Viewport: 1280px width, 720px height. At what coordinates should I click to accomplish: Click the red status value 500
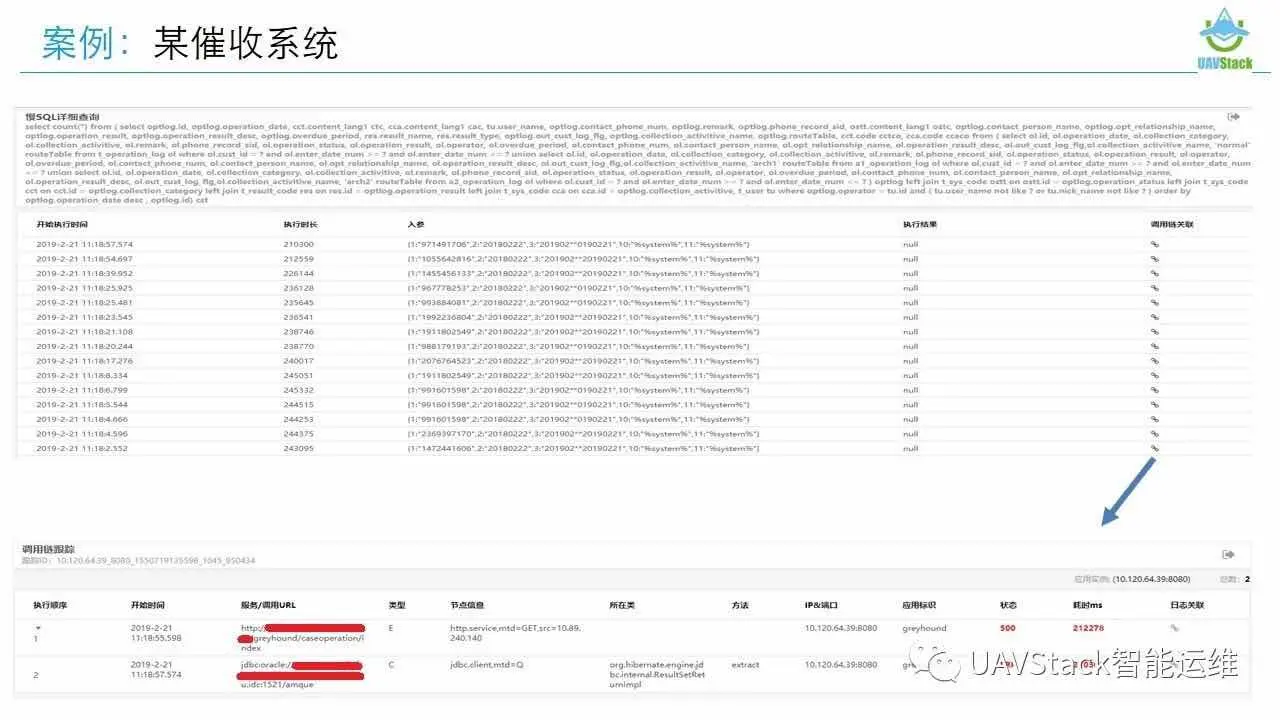click(1008, 629)
